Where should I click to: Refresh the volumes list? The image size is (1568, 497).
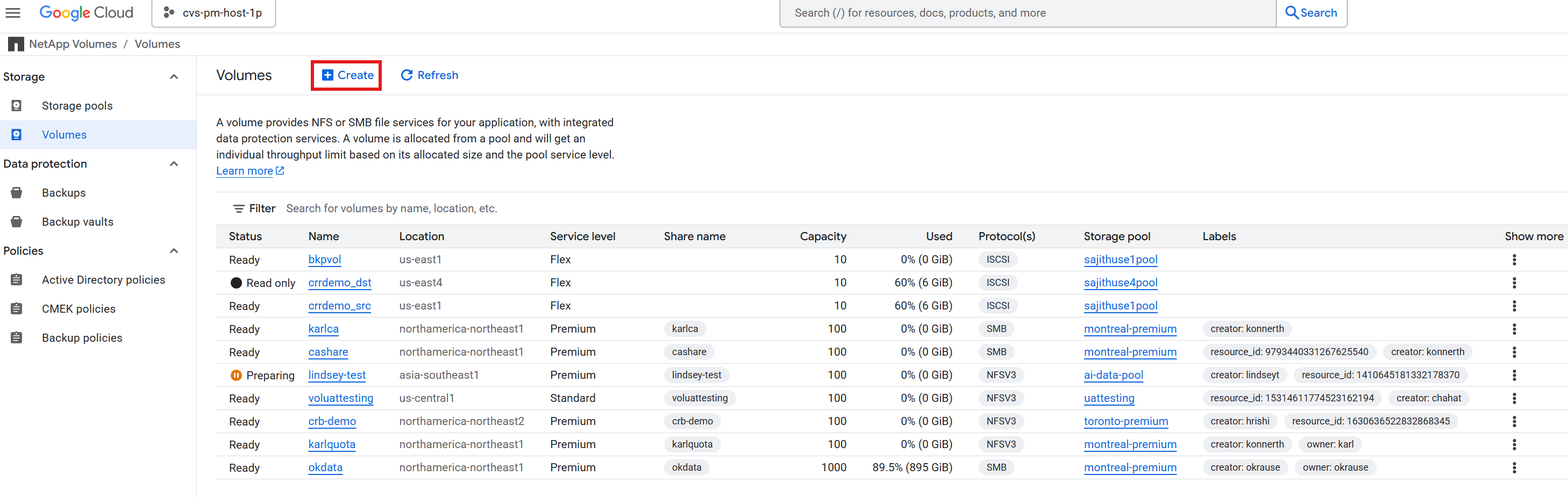429,75
